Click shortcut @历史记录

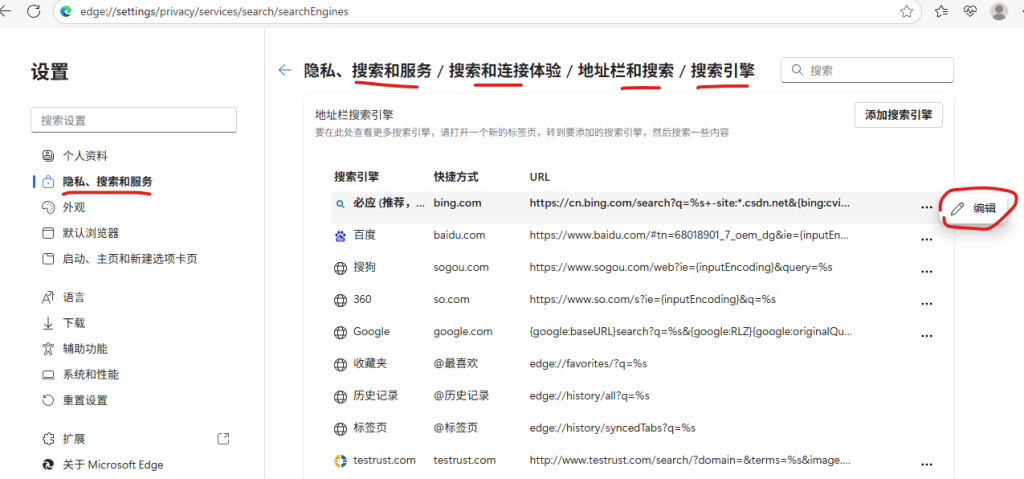461,395
